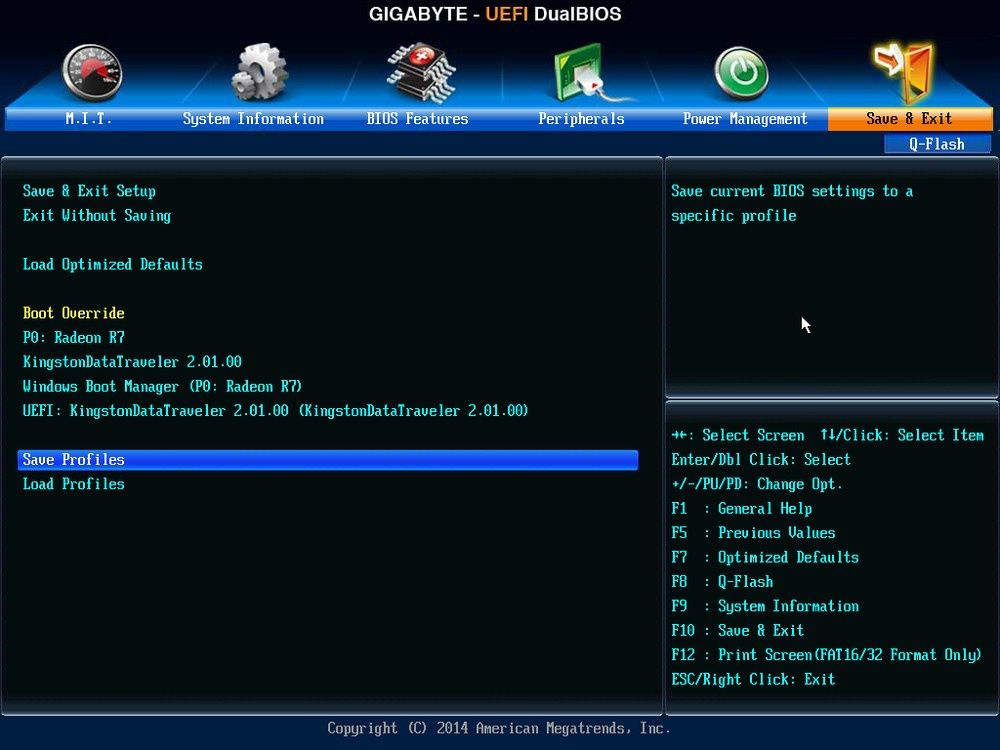Open the Peripherals tab
This screenshot has height=750, width=1000.
point(581,119)
